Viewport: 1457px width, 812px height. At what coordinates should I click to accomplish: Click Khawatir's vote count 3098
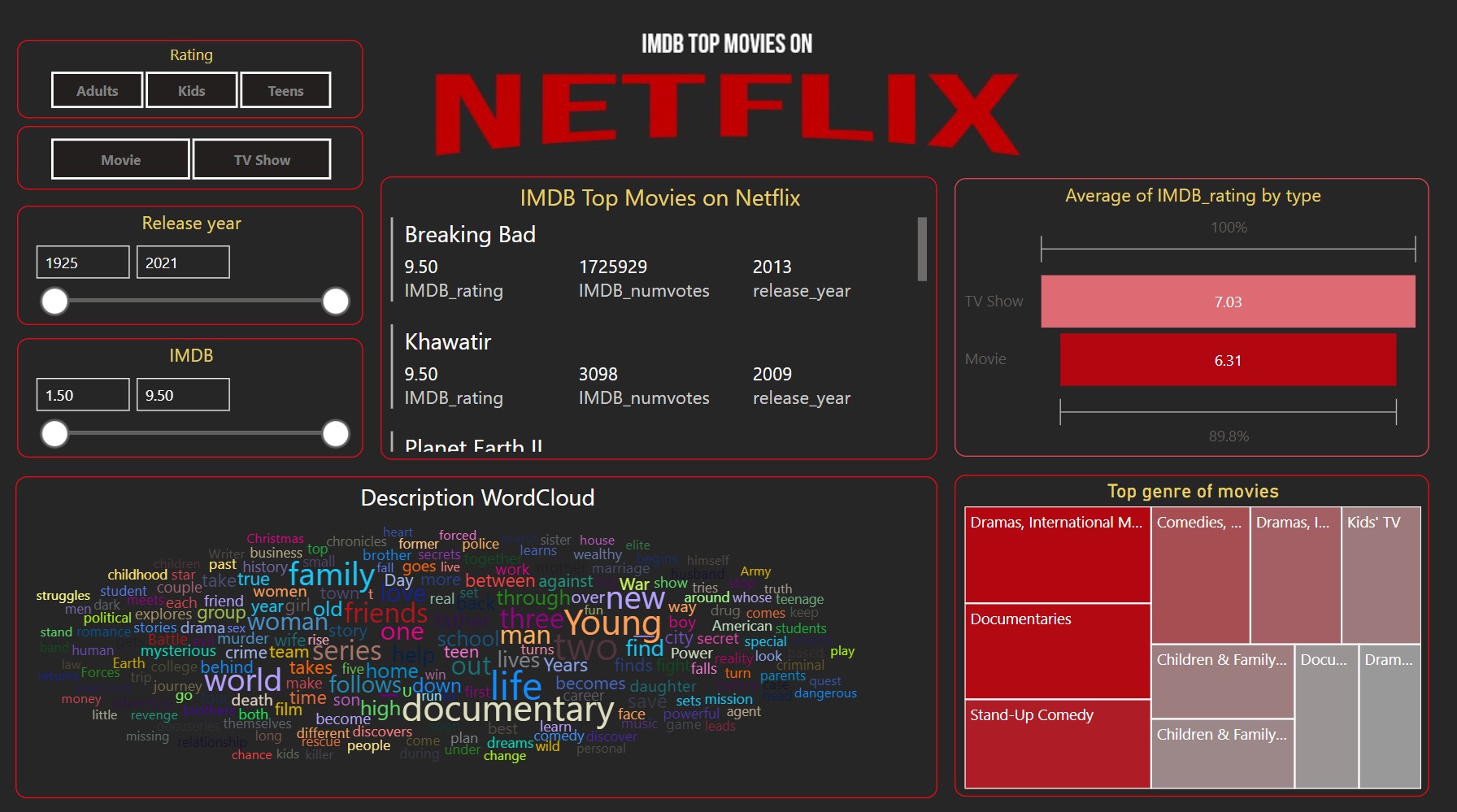click(598, 374)
